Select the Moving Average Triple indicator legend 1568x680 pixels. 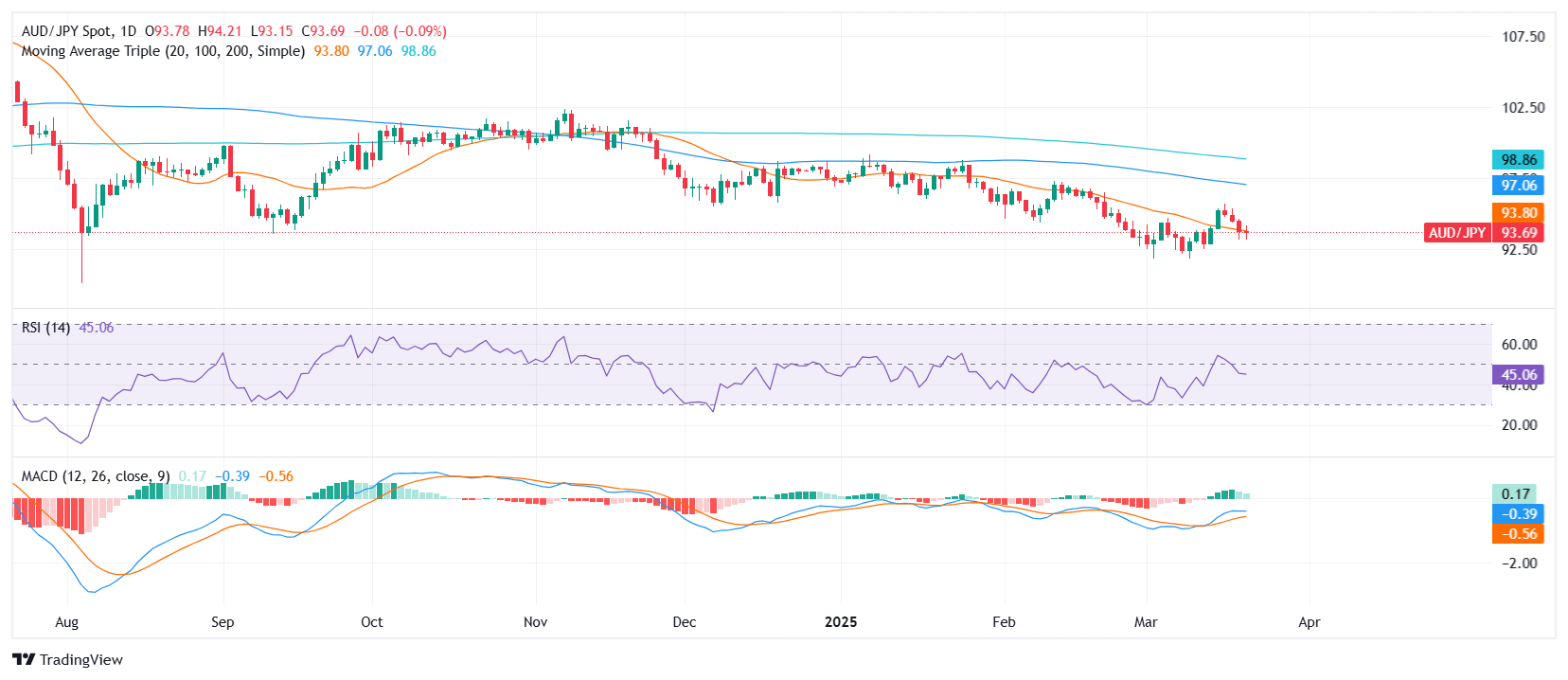163,51
